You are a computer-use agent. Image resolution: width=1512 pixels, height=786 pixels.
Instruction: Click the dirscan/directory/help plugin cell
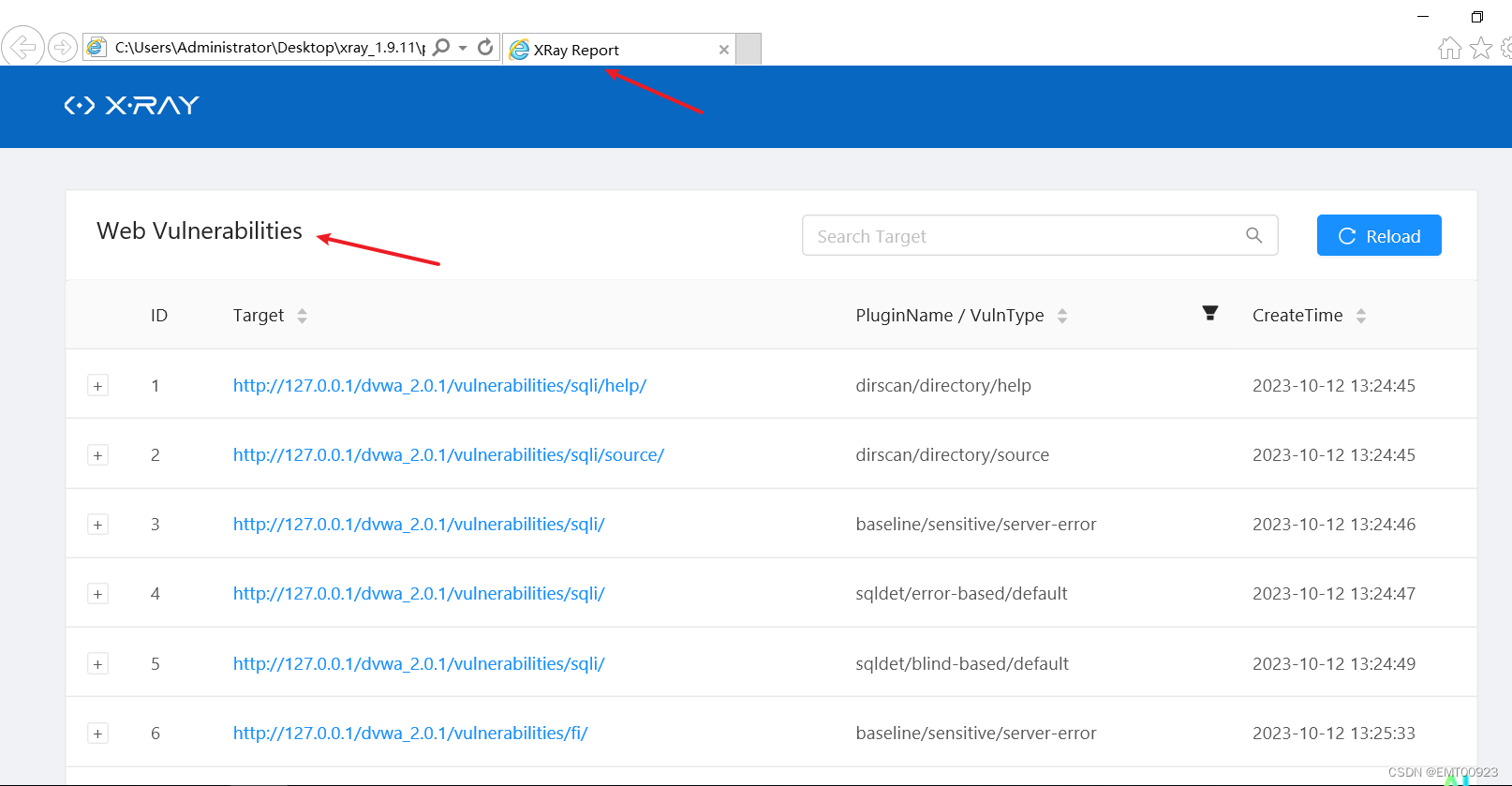click(943, 385)
